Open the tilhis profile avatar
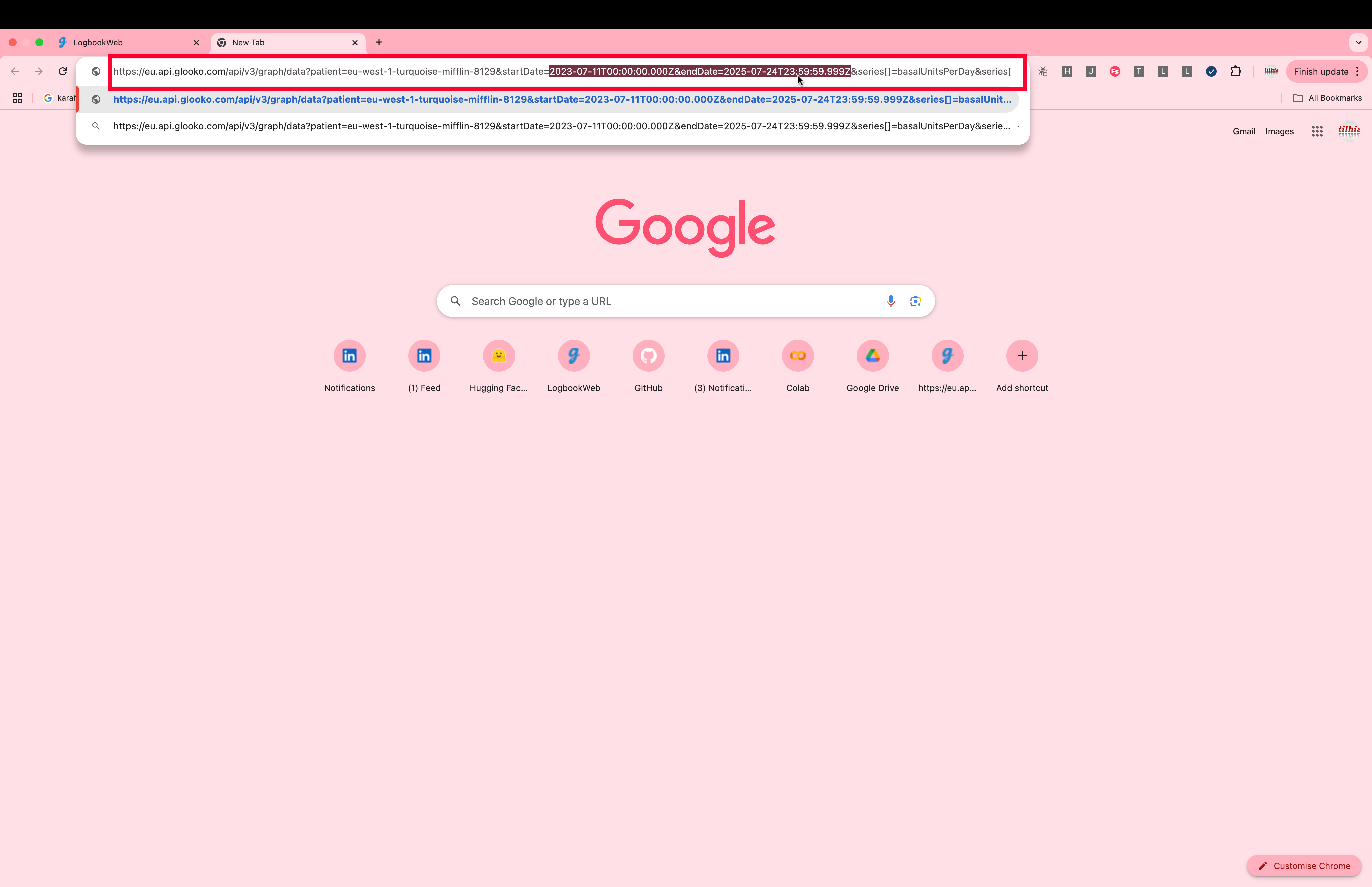The width and height of the screenshot is (1372, 887). pyautogui.click(x=1349, y=131)
